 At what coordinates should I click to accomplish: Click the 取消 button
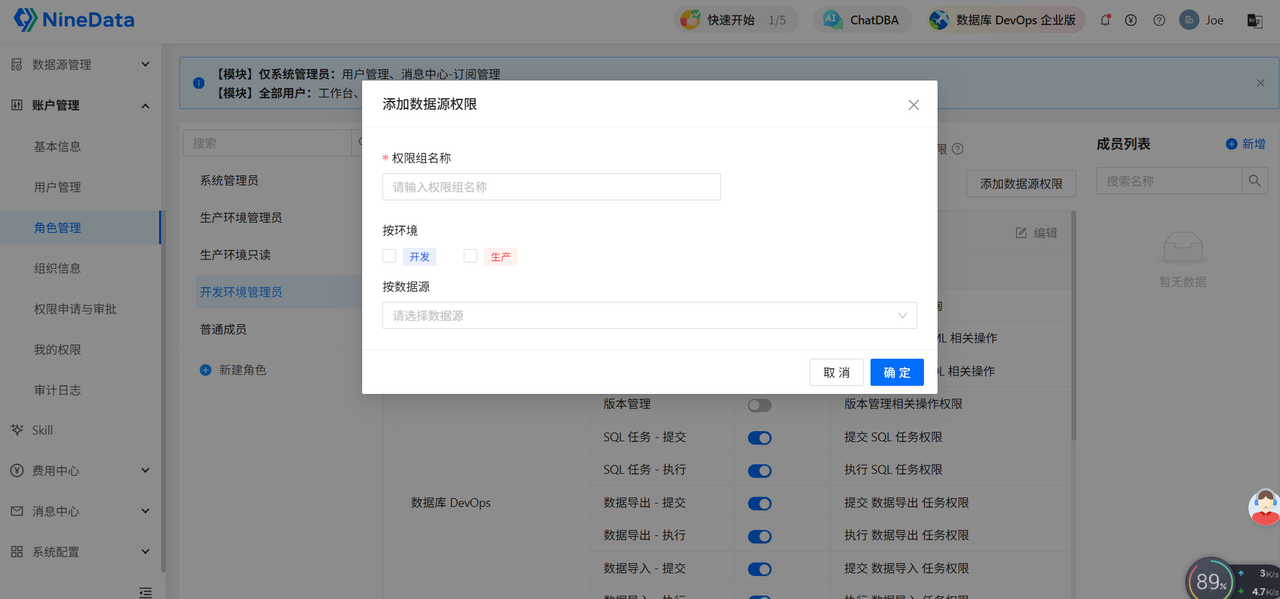pyautogui.click(x=836, y=372)
